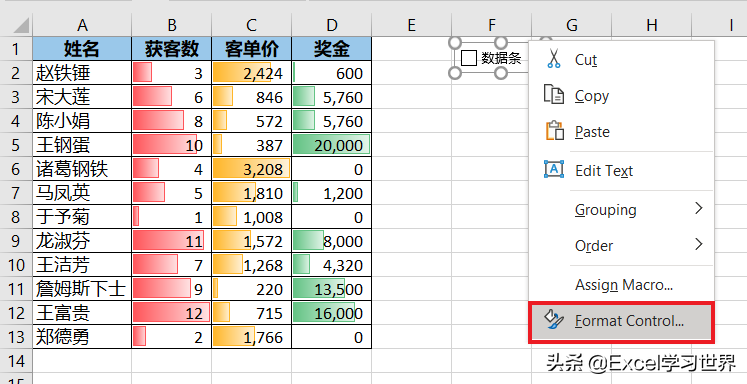This screenshot has width=747, height=384.
Task: Choose Paste from context menu
Action: [x=621, y=131]
